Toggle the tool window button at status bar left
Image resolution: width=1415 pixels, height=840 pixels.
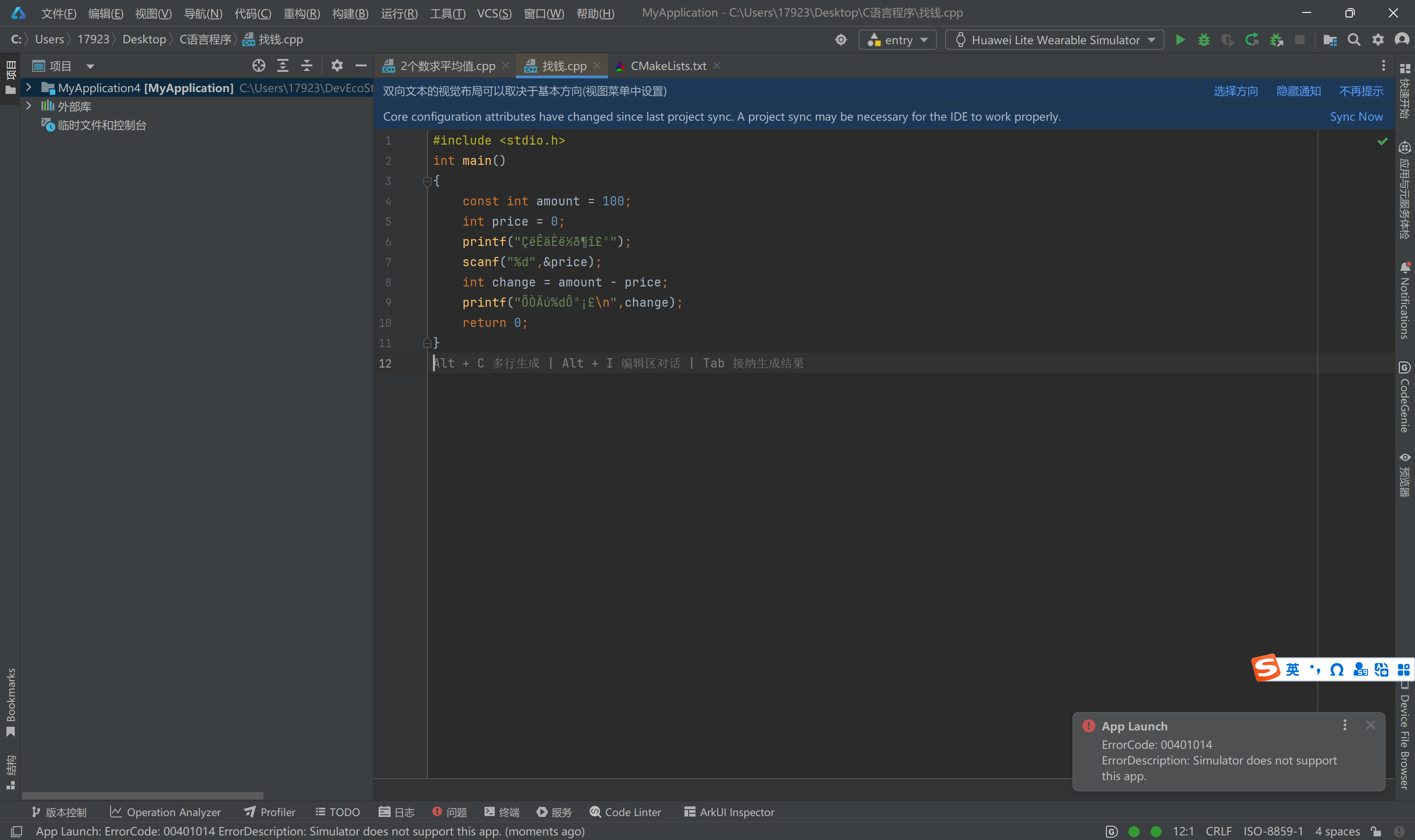(x=17, y=831)
